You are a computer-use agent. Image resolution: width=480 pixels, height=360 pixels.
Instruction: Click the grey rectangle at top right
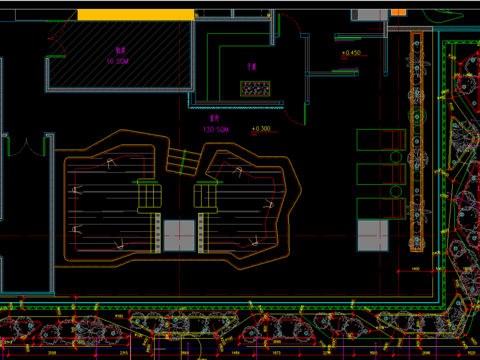click(370, 15)
